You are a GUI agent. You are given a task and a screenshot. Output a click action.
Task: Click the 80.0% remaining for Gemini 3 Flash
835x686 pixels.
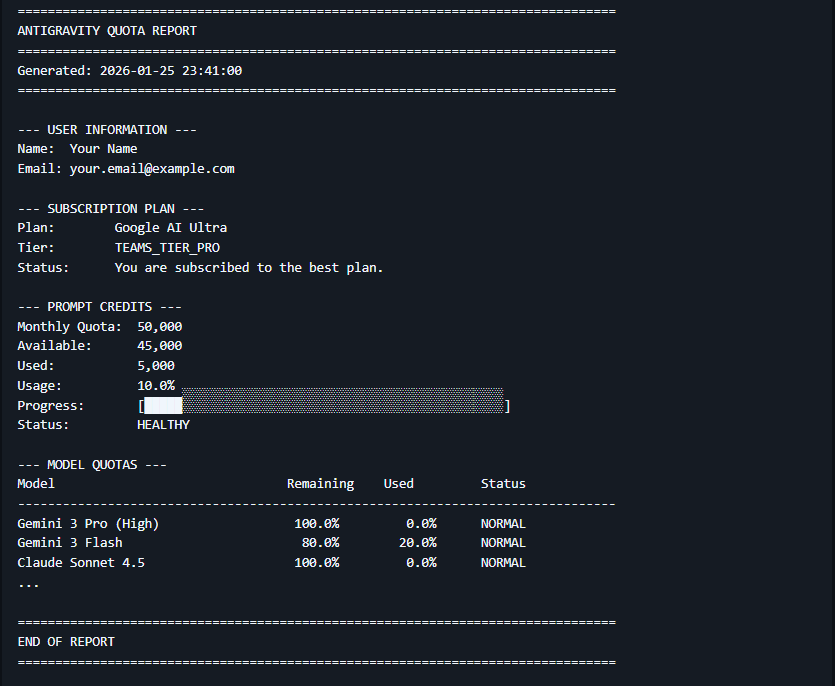(x=320, y=543)
